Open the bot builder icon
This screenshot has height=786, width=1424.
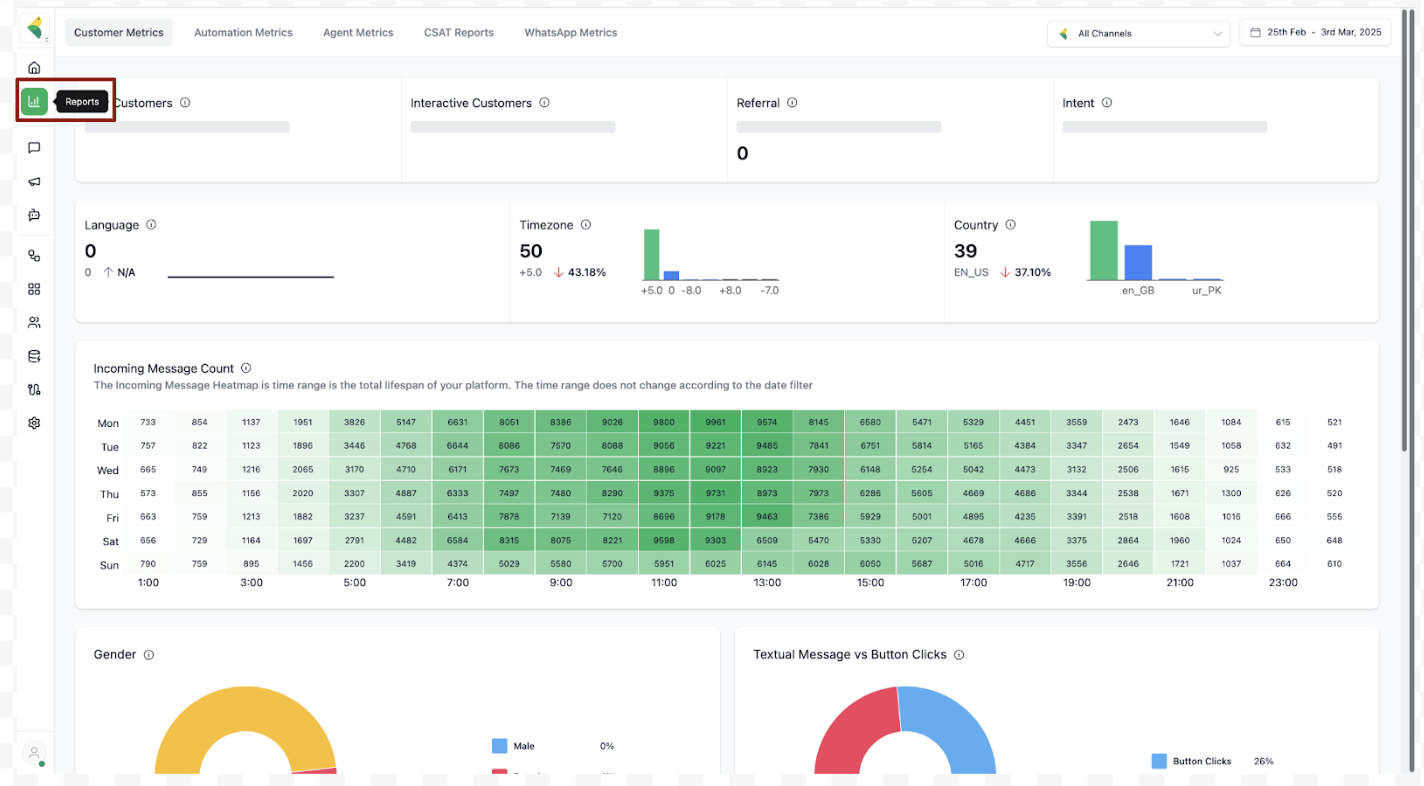click(34, 215)
